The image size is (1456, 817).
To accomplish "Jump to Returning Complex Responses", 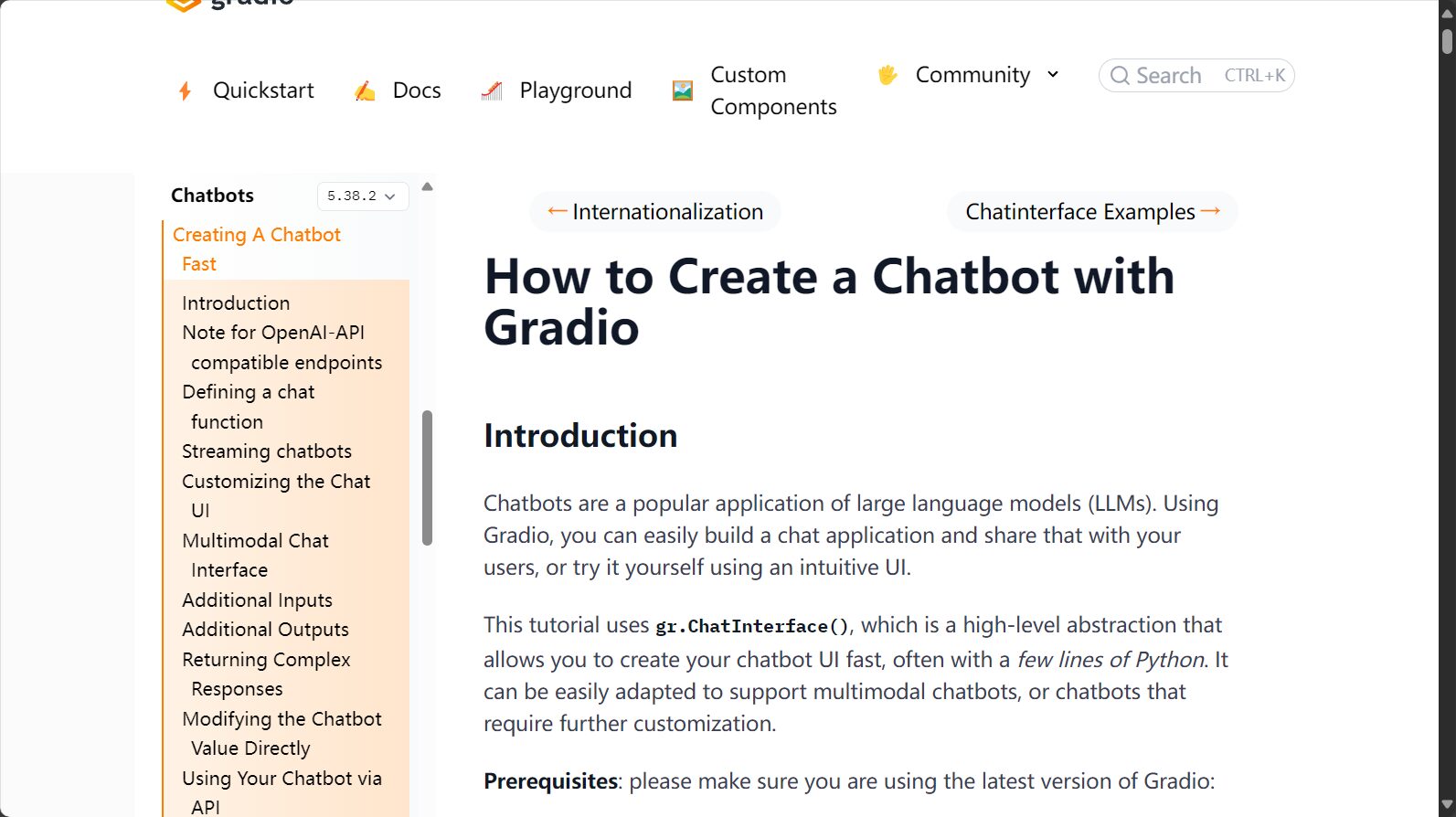I will (266, 674).
